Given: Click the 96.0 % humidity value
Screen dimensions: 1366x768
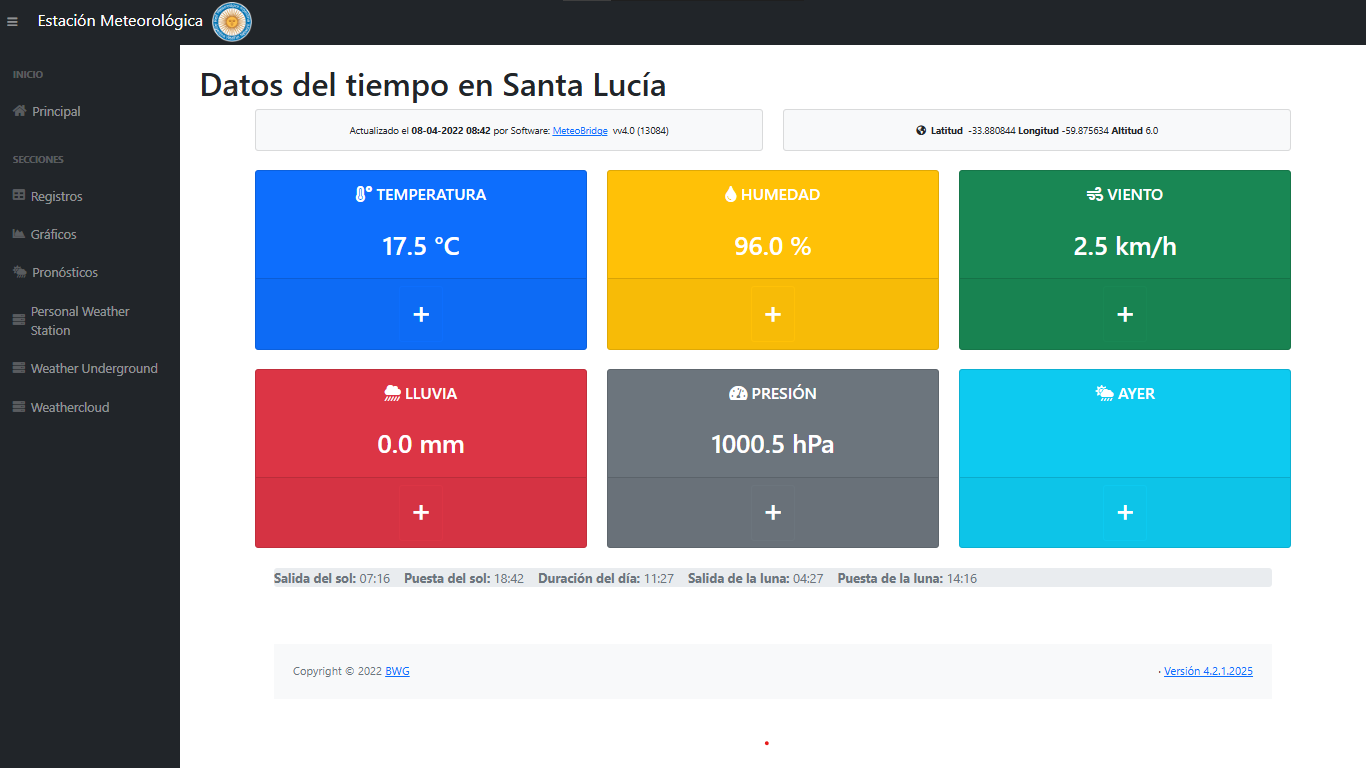Looking at the screenshot, I should pos(773,246).
